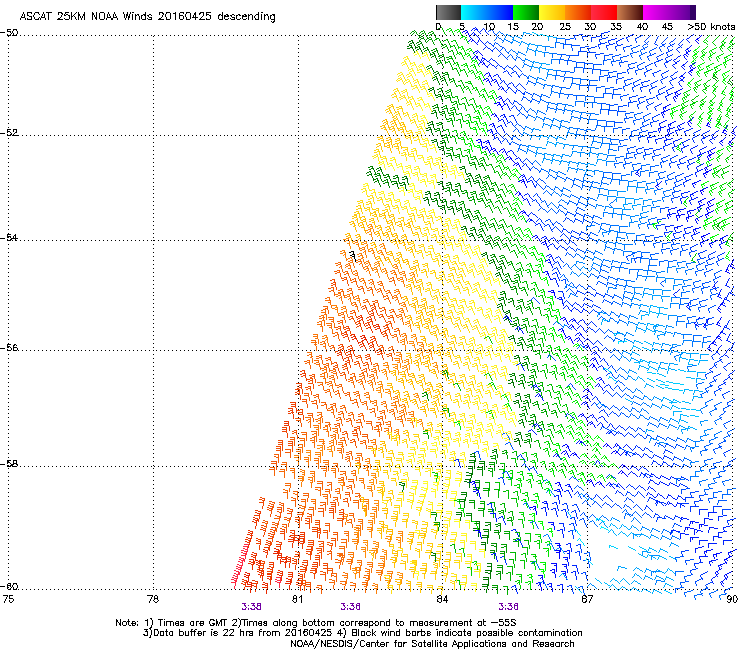Click the black contaminated wind barb below -54

click(353, 256)
